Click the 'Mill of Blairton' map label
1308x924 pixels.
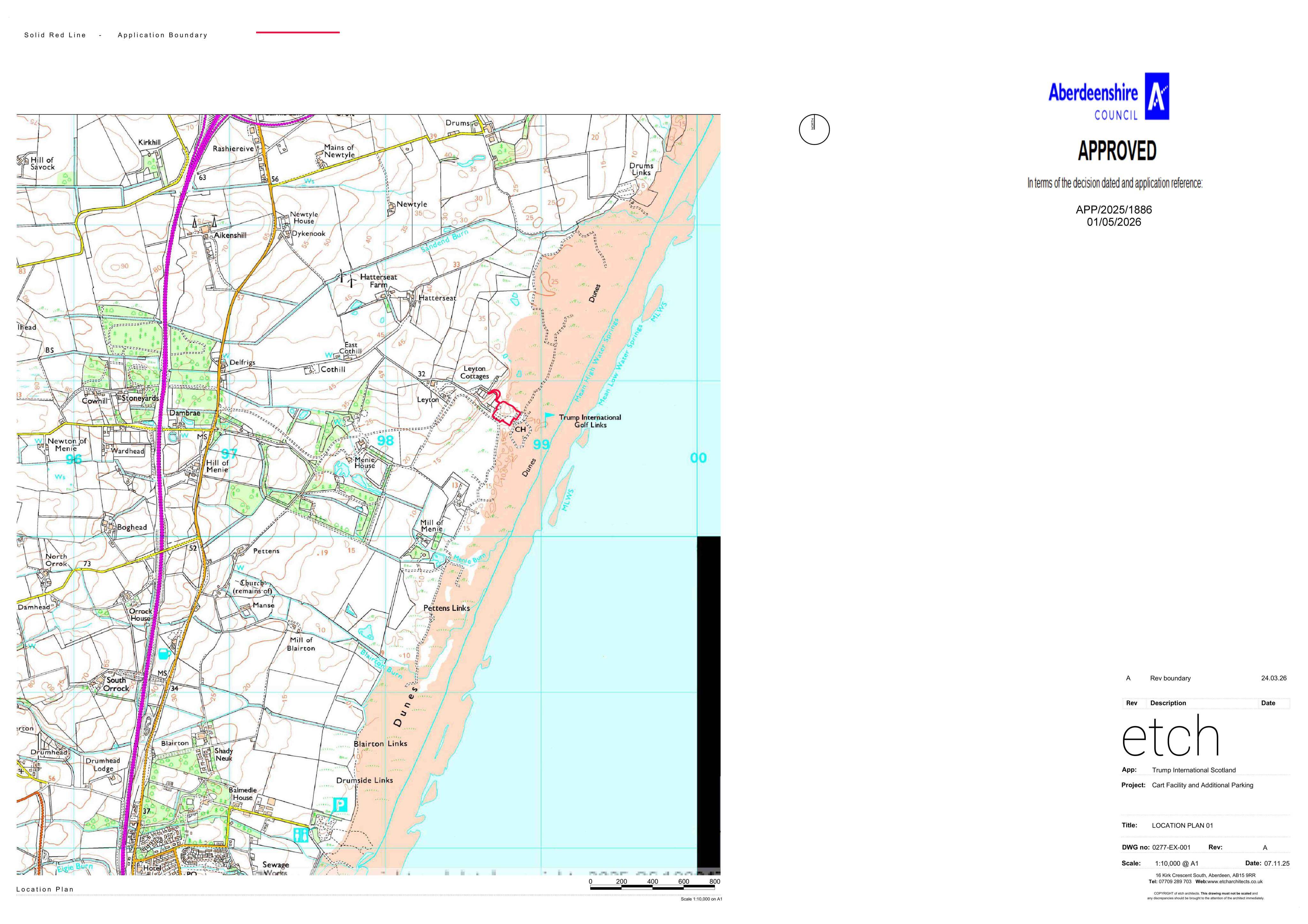point(301,644)
